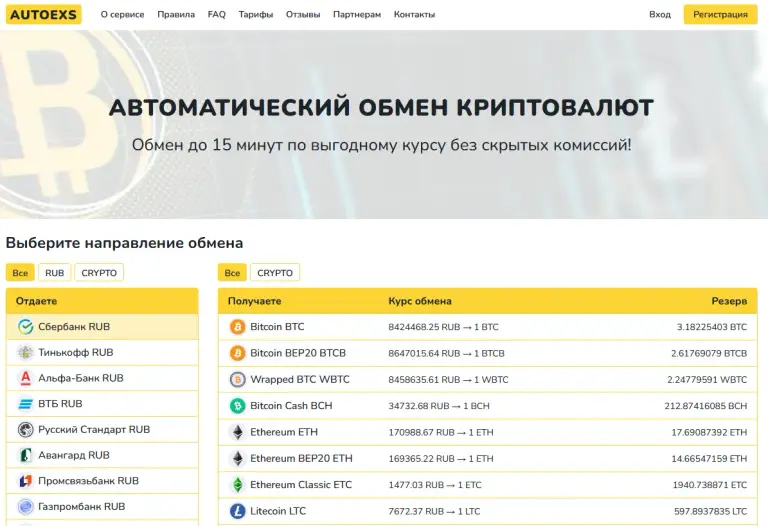Screen dimensions: 768x526
Task: Click the Газпромбанк round icon
Action: point(25,507)
